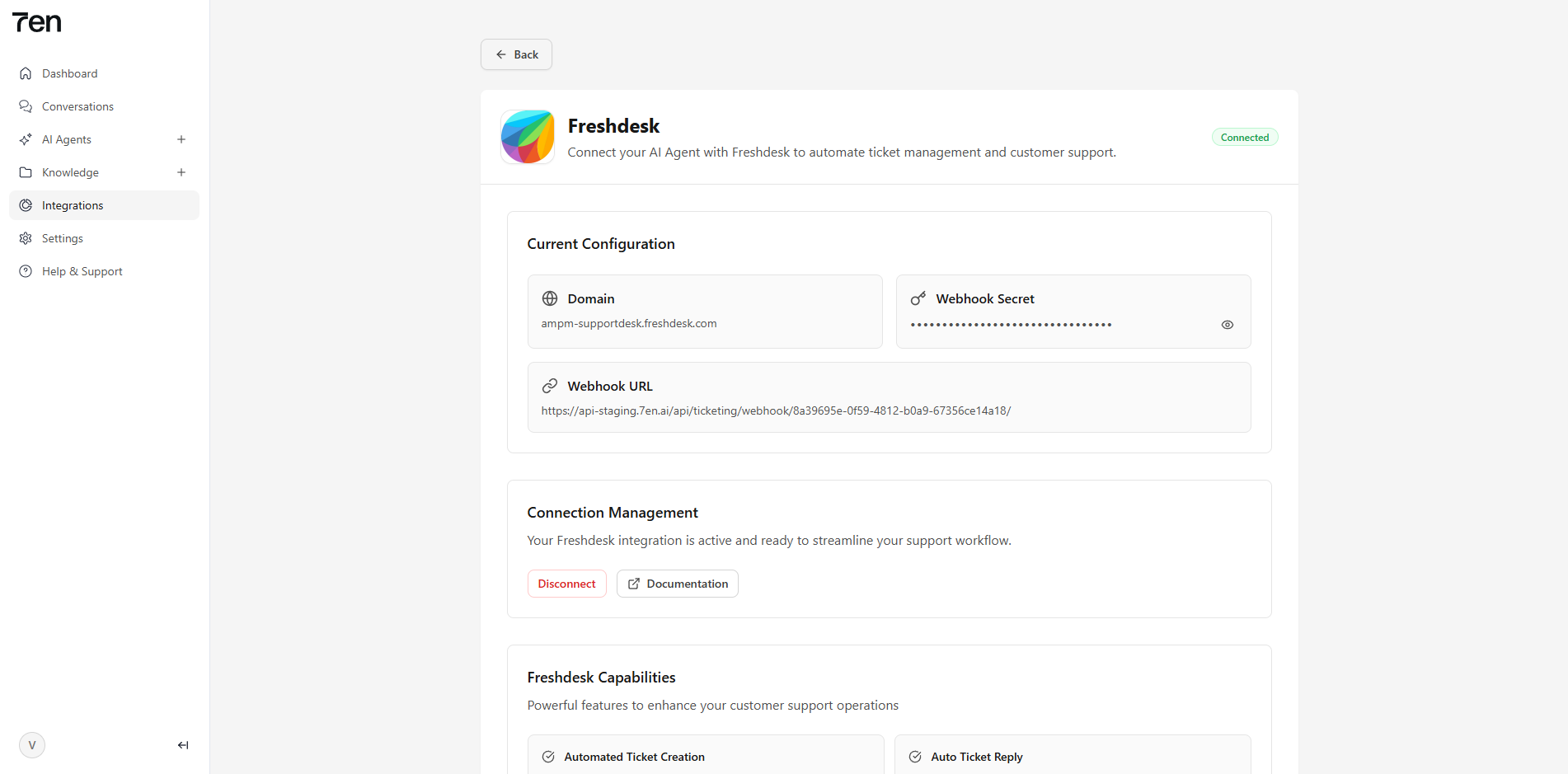Click the Auto Ticket Reply check icon
This screenshot has width=1568, height=774.
(x=915, y=757)
